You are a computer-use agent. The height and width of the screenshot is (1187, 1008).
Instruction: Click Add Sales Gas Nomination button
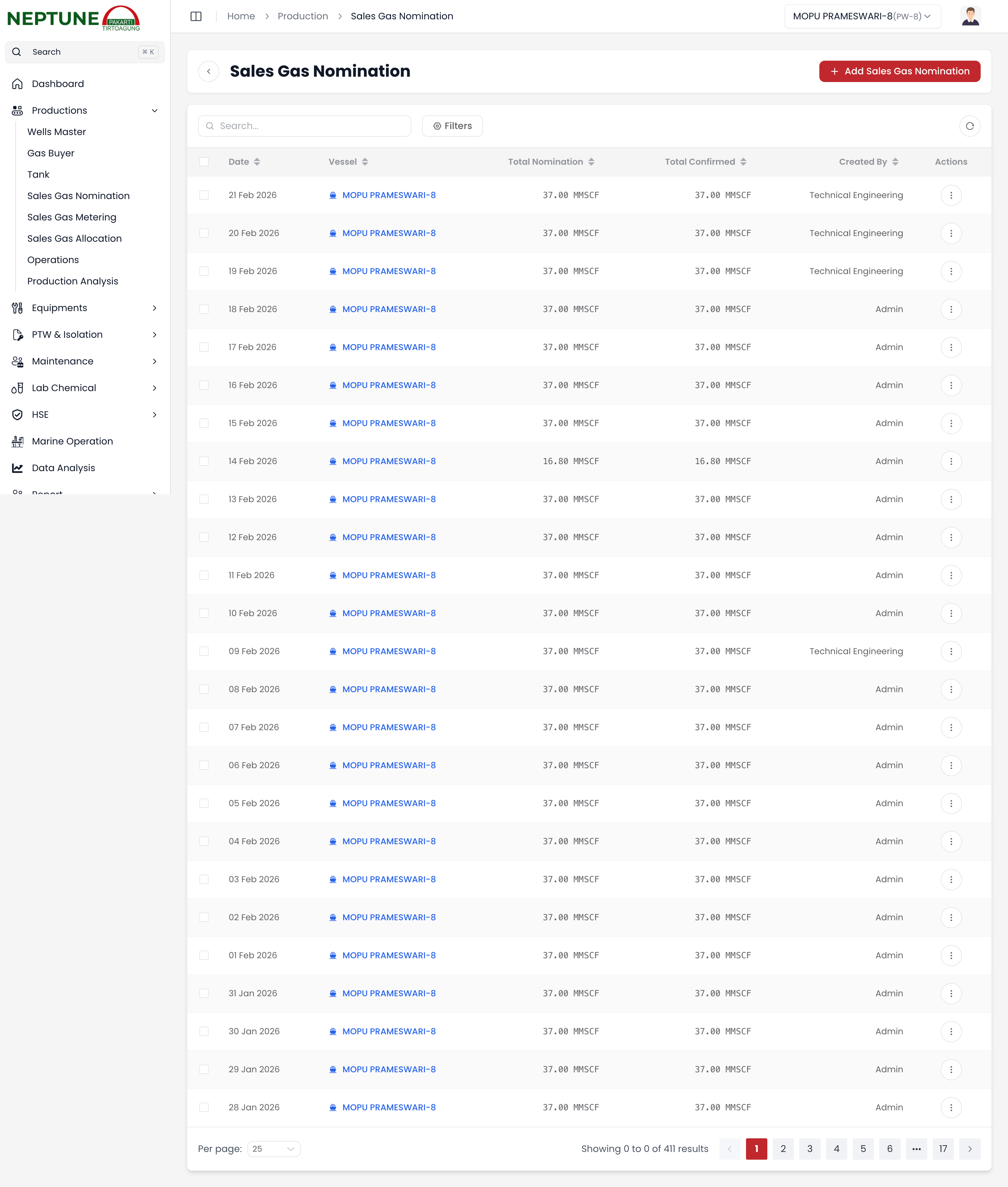pos(899,71)
